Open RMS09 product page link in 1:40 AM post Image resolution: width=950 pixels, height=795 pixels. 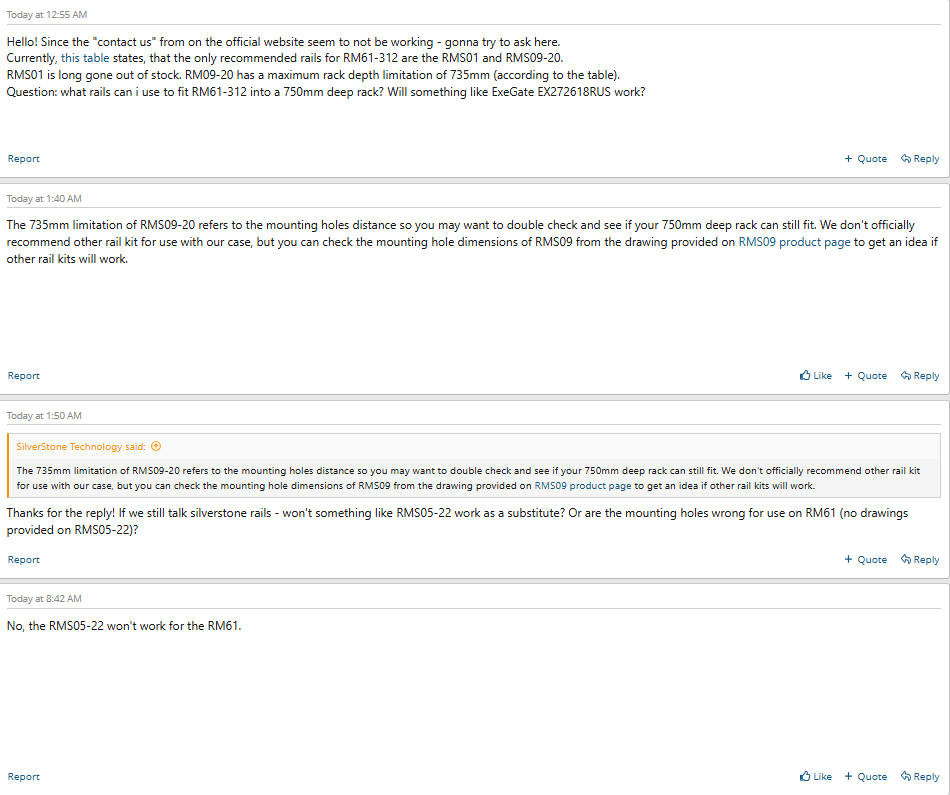(x=794, y=242)
